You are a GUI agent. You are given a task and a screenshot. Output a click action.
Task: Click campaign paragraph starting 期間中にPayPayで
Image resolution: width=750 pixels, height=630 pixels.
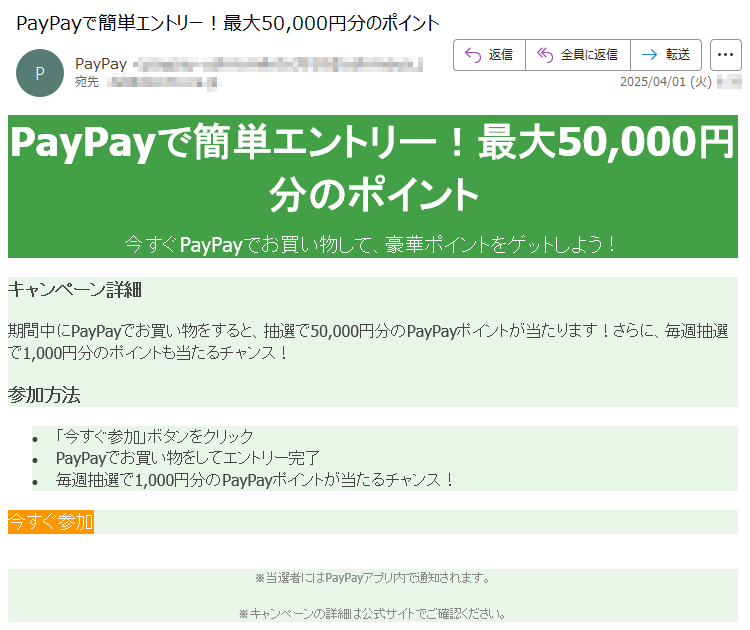(x=368, y=342)
